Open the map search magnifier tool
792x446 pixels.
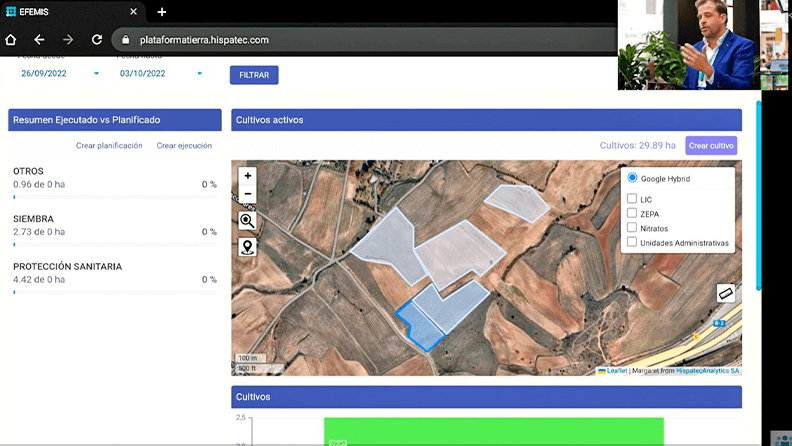coord(248,221)
